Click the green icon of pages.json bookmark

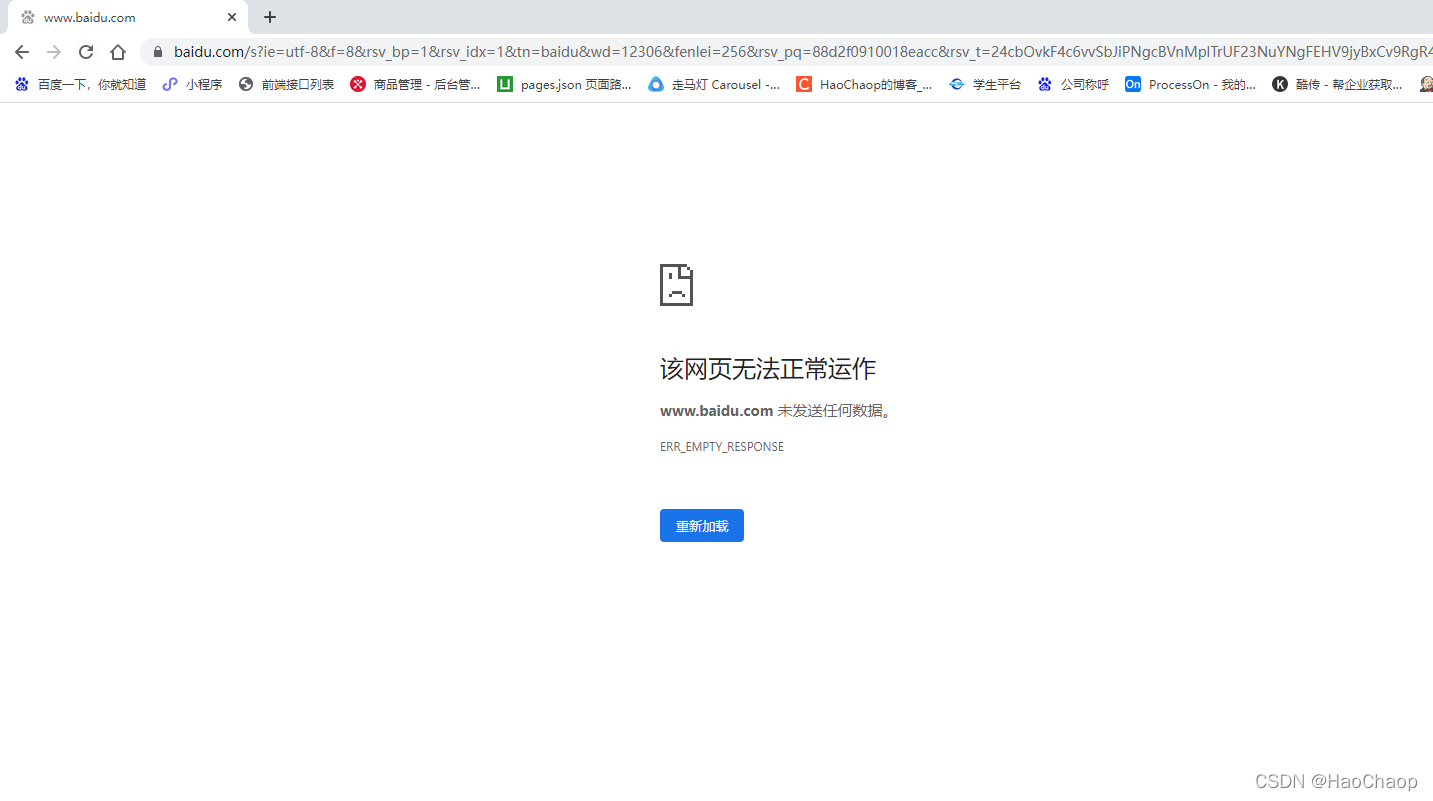pyautogui.click(x=505, y=85)
